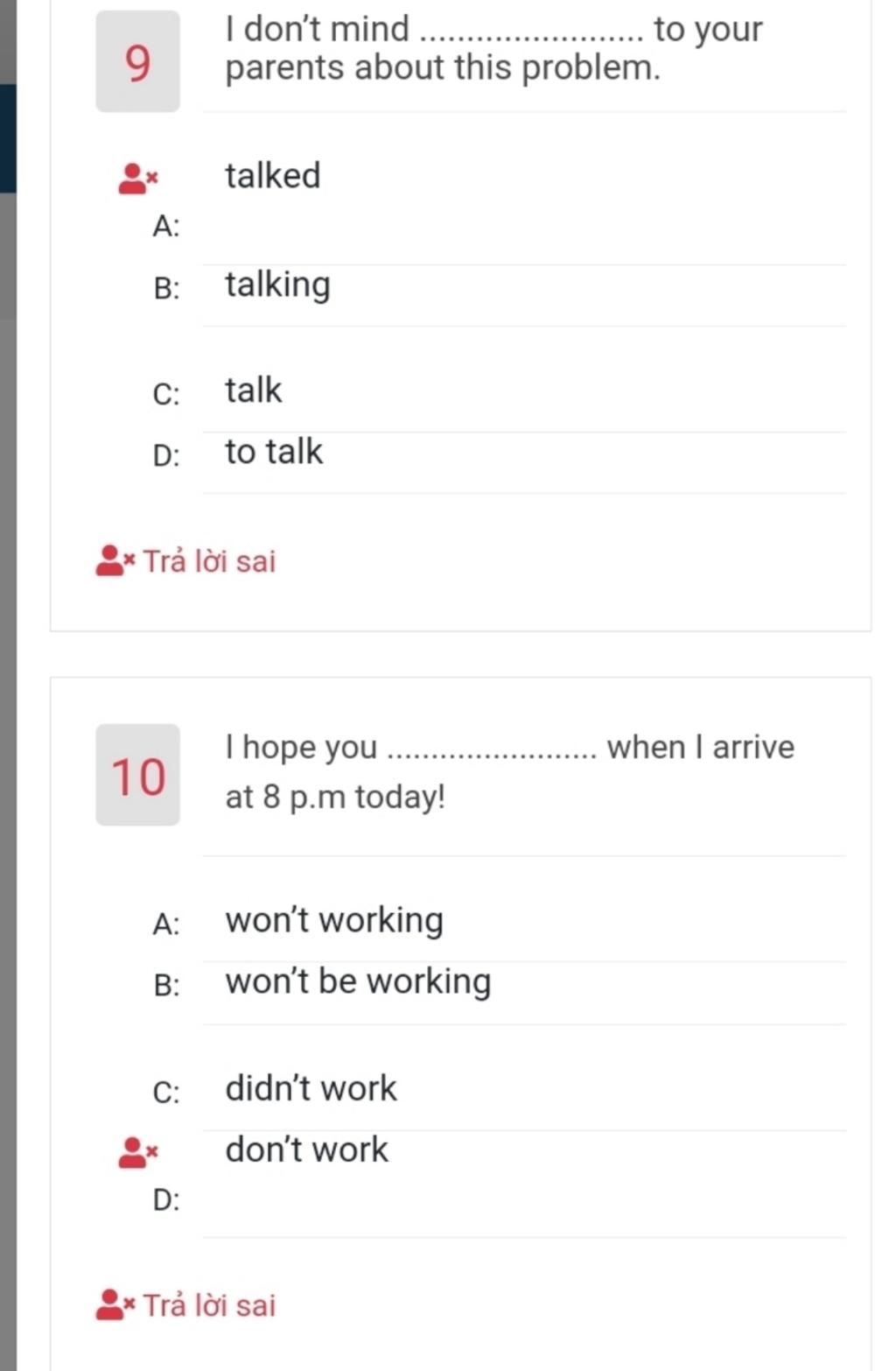The image size is (896, 1371).
Task: Click the wrong-answer user icon beside 'talked'
Action: tap(138, 179)
